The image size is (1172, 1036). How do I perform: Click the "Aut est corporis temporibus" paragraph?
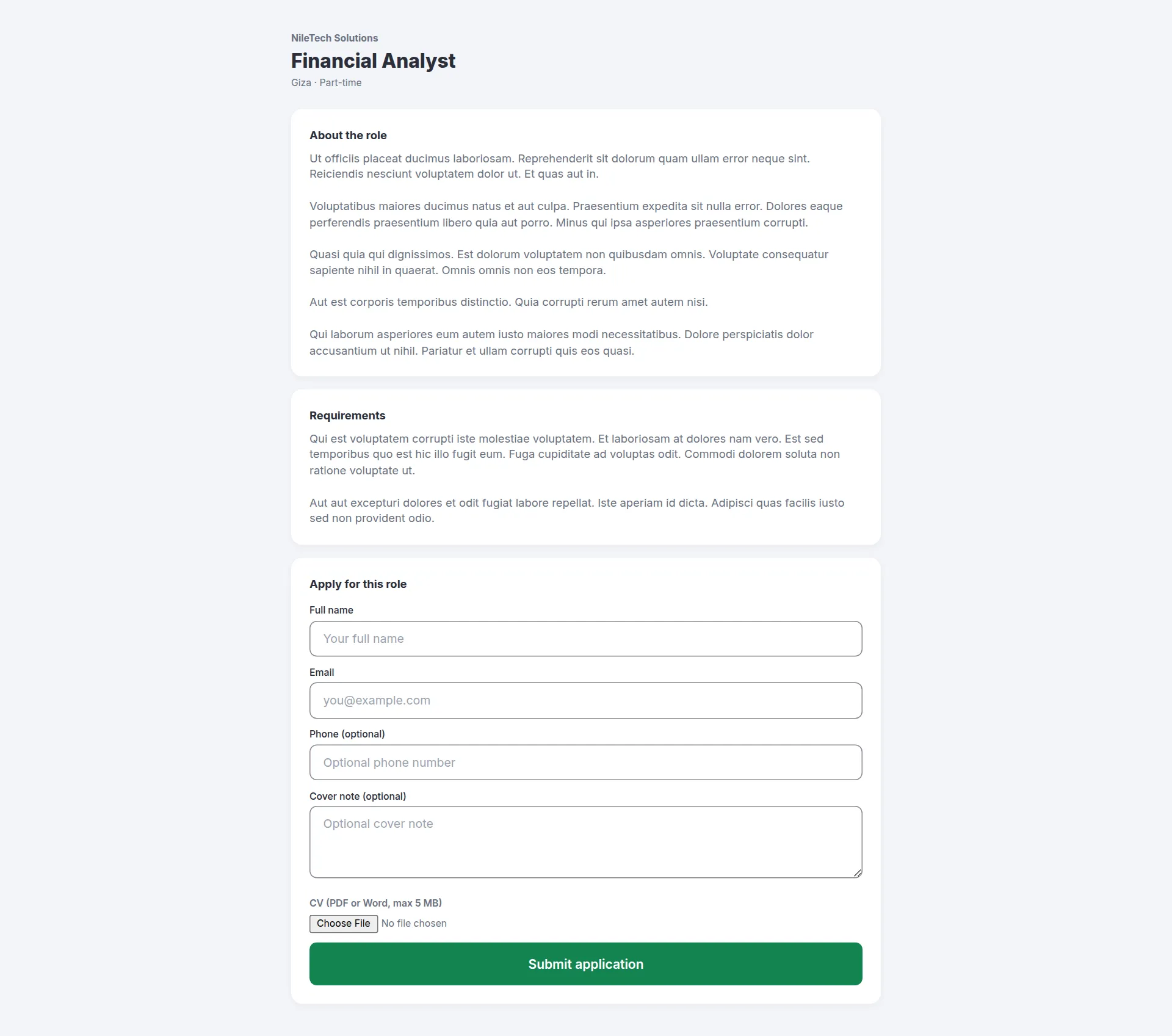click(x=508, y=302)
